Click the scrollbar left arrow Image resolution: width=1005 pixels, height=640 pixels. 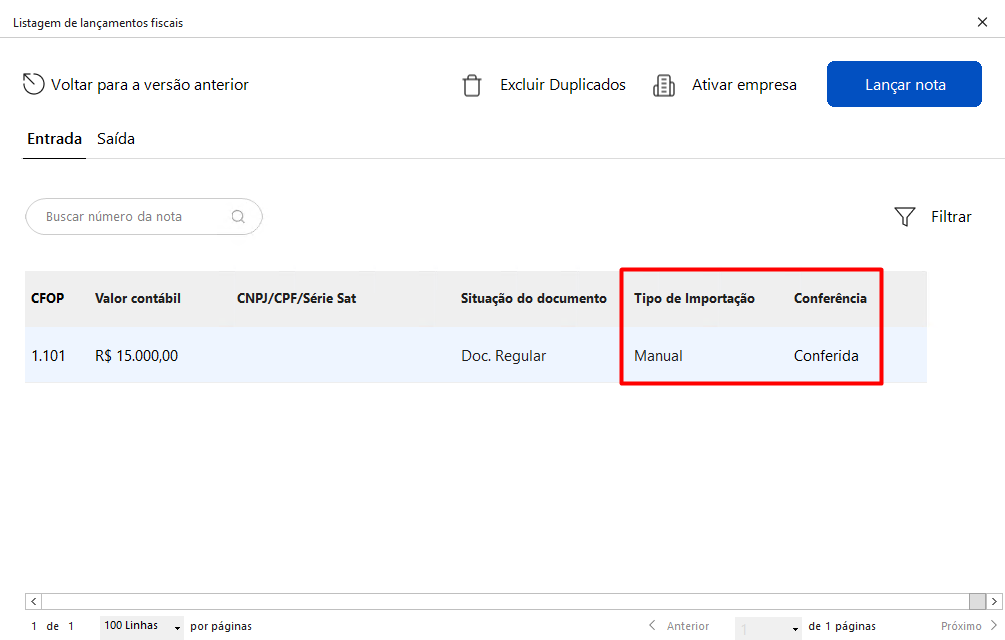(33, 601)
